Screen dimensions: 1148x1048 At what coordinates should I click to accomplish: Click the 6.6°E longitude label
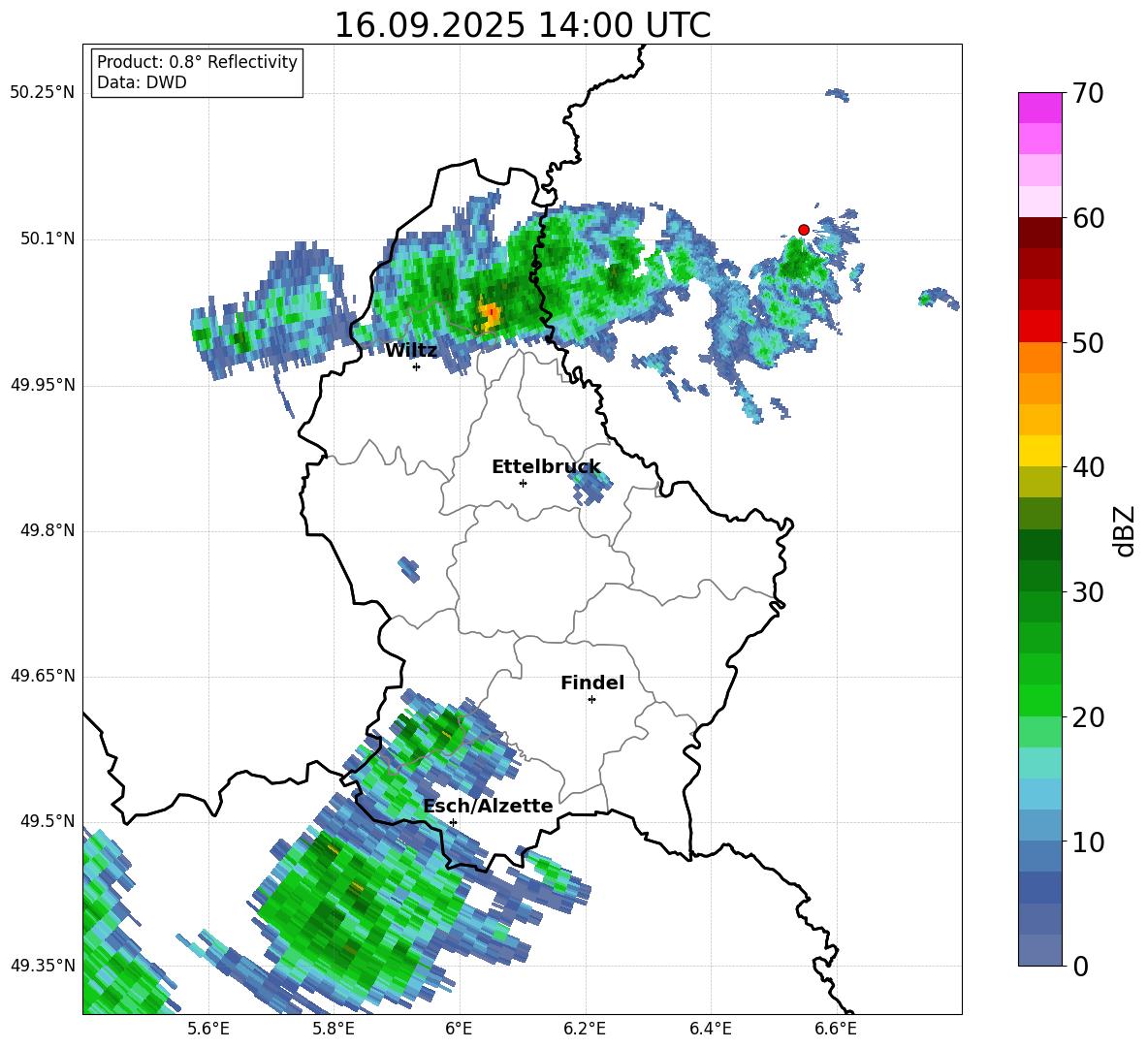(836, 1030)
